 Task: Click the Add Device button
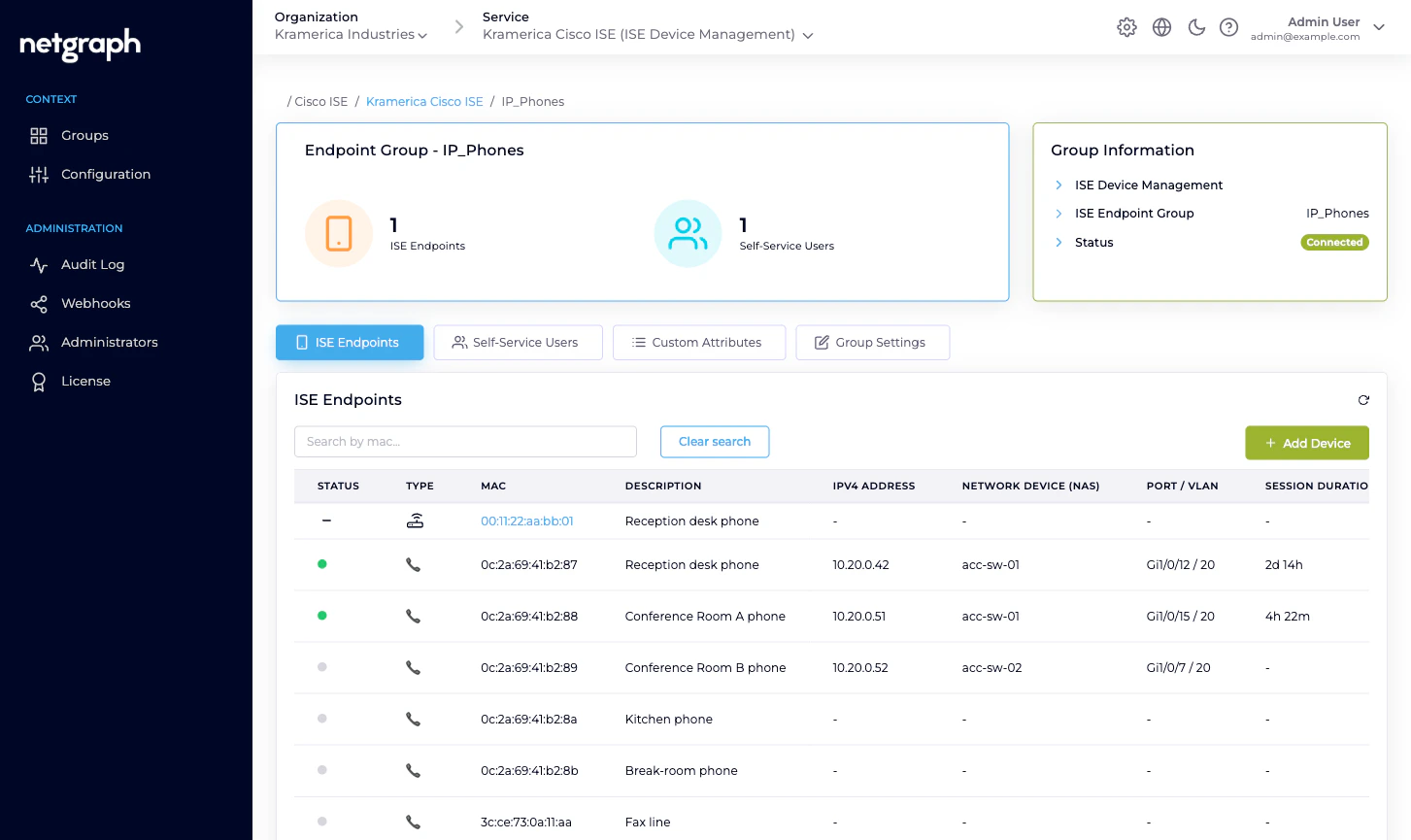tap(1307, 443)
